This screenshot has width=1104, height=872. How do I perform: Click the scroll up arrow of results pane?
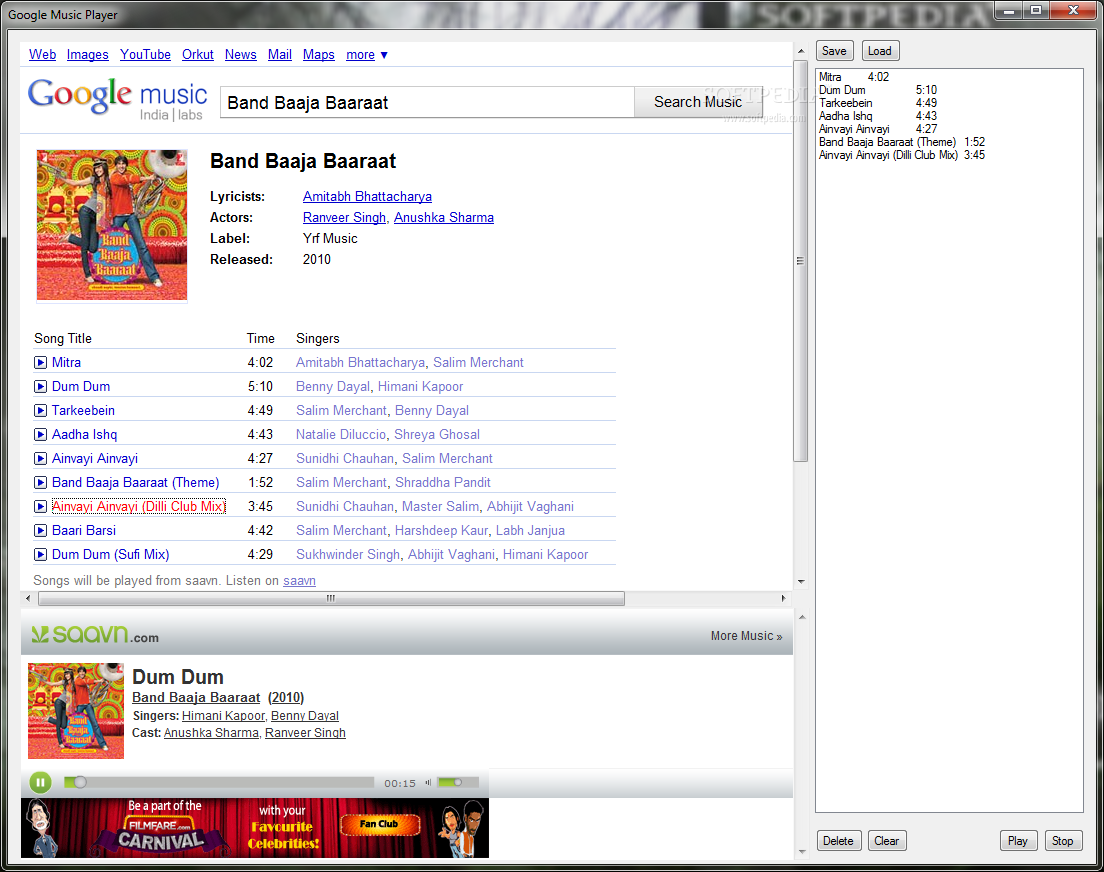[801, 51]
